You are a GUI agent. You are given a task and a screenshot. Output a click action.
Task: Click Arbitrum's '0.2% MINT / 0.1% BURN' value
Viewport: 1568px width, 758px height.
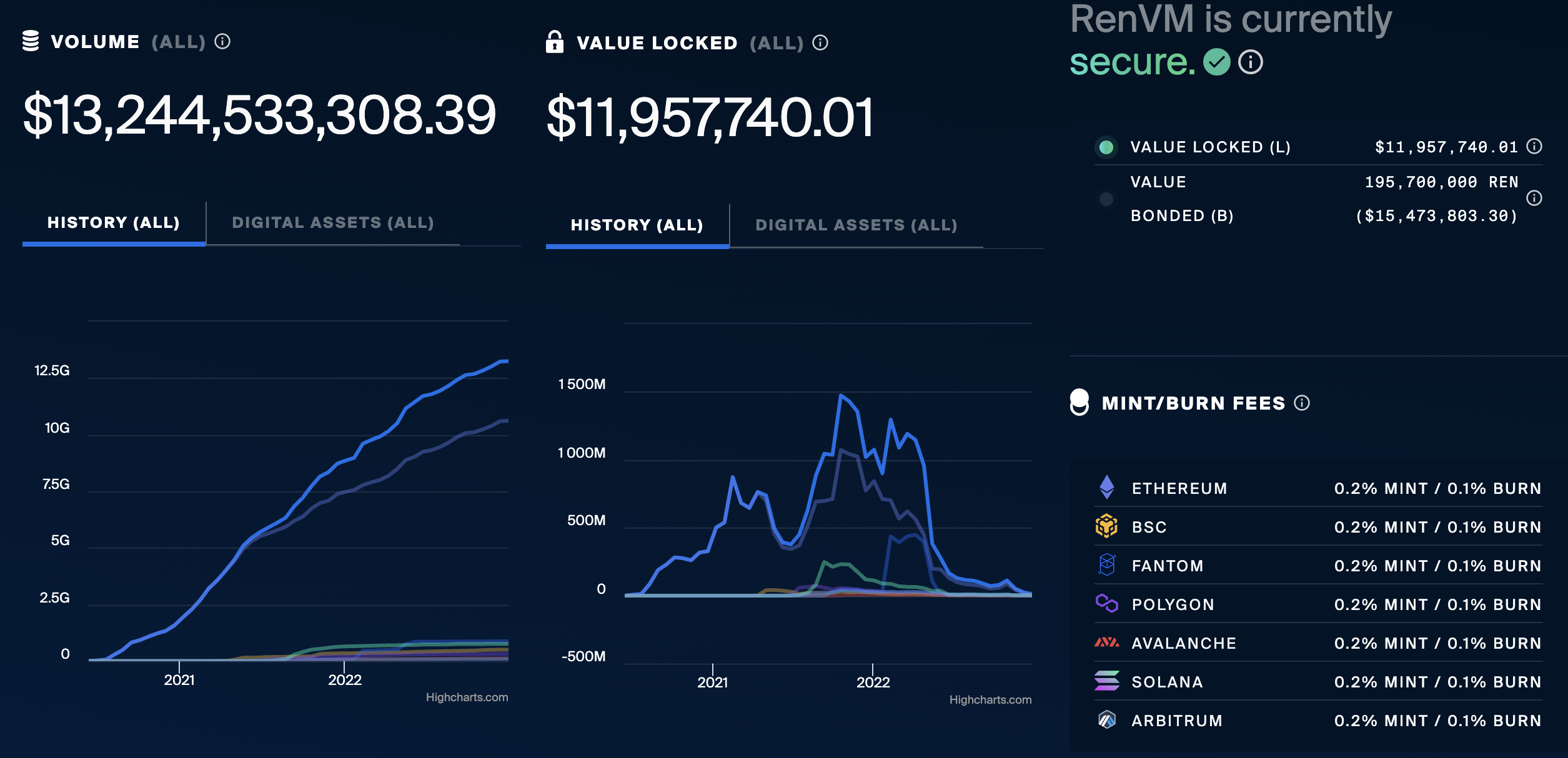pyautogui.click(x=1437, y=721)
